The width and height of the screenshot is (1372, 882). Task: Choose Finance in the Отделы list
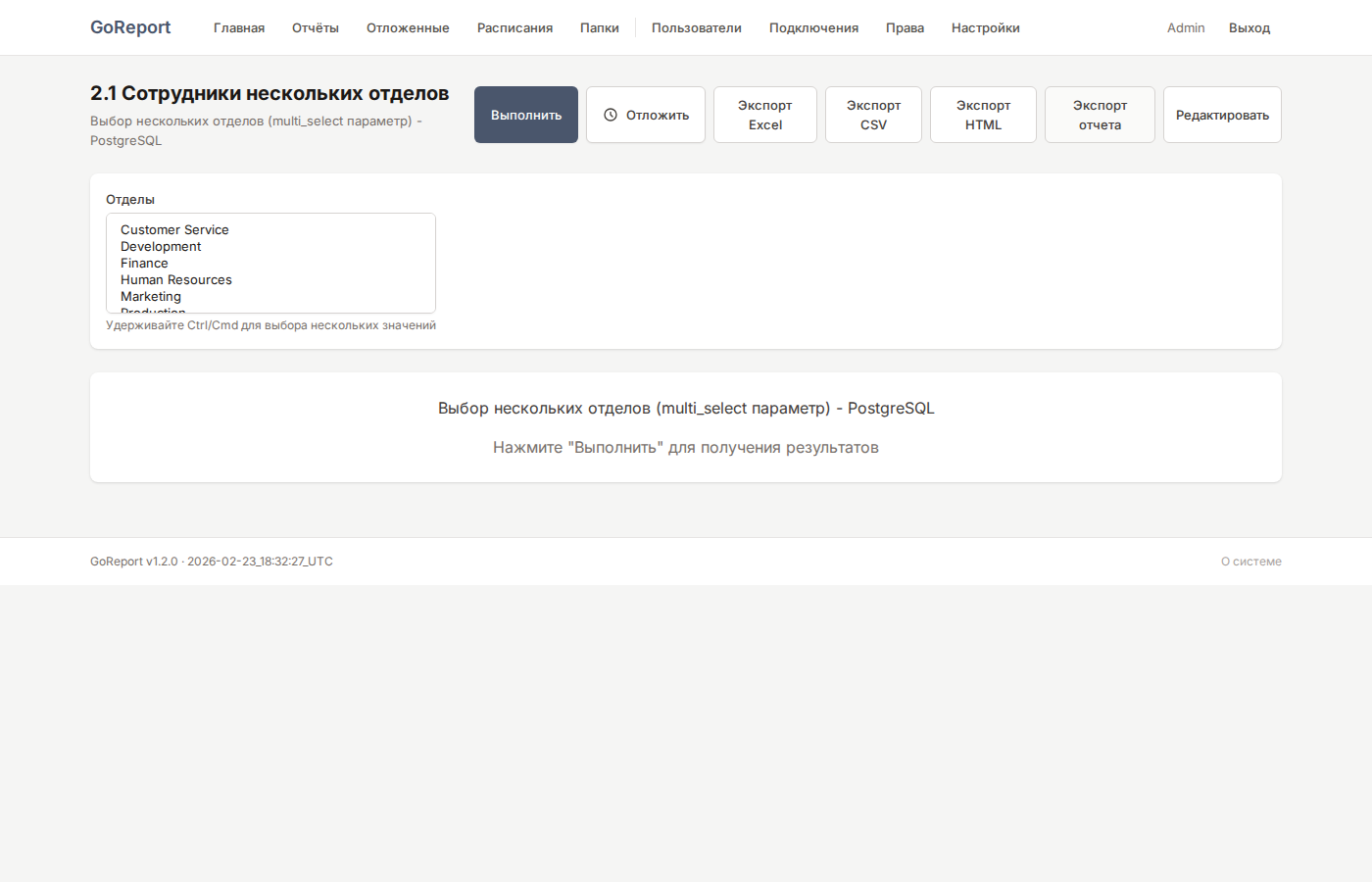pyautogui.click(x=144, y=264)
